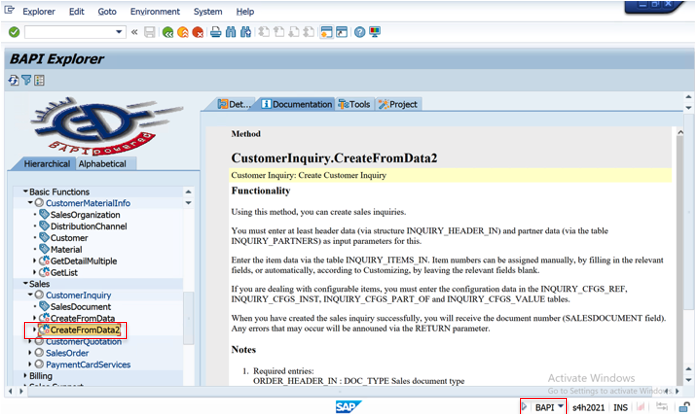Open the CustomerInquiry object link

pos(78,295)
